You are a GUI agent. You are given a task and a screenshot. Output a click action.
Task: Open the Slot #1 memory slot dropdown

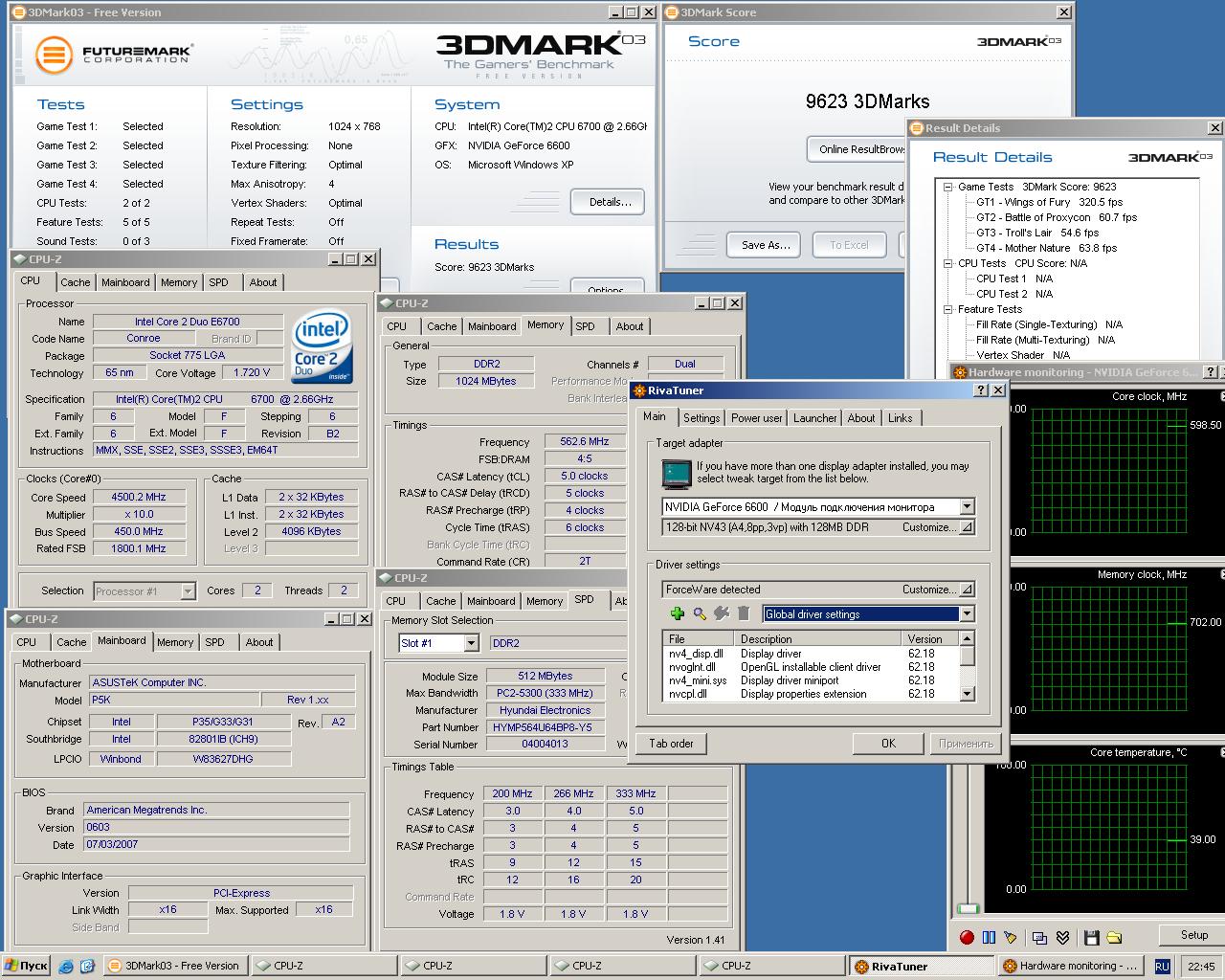(x=471, y=644)
